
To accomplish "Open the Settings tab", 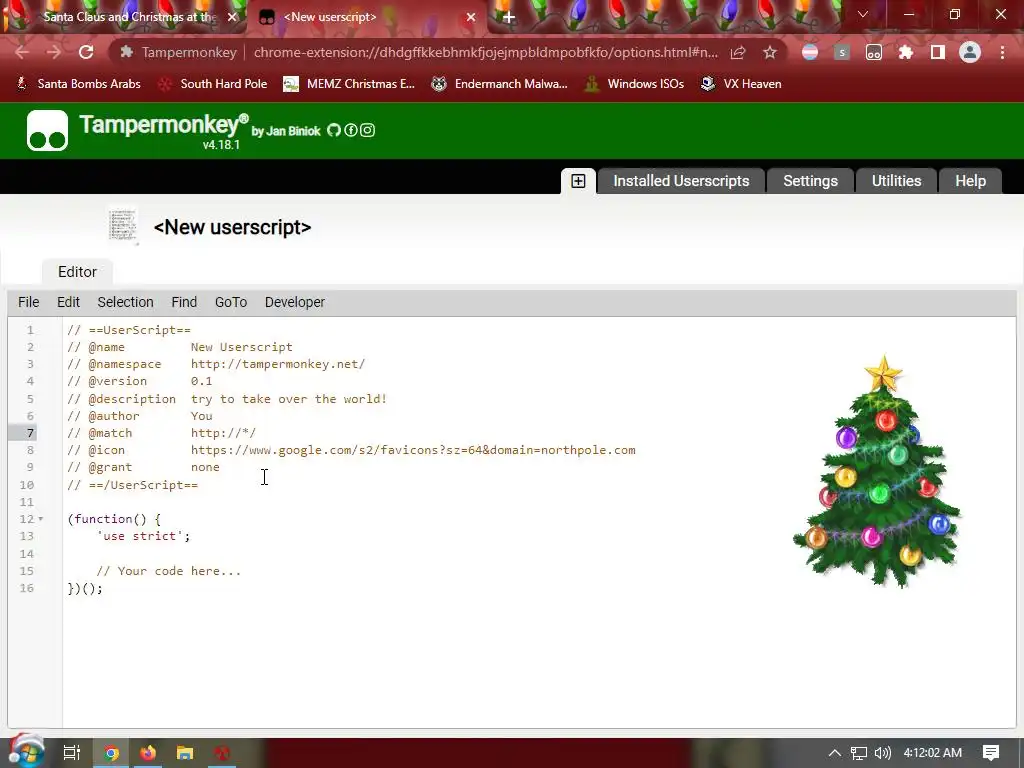I will click(x=810, y=181).
